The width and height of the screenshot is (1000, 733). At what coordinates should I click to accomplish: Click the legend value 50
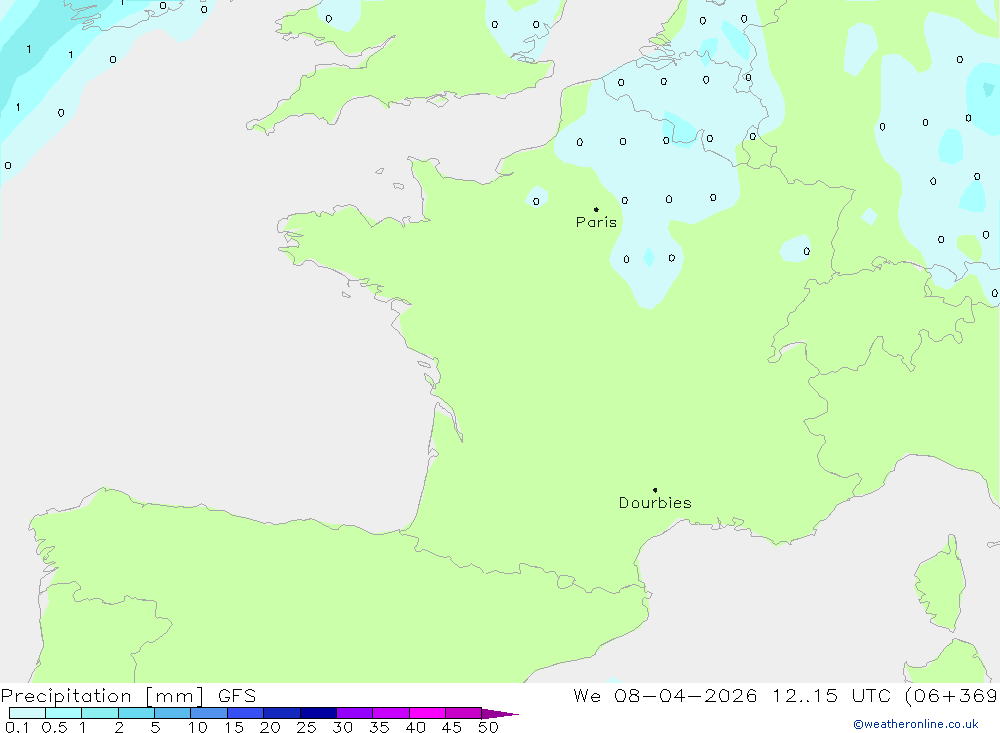(488, 727)
